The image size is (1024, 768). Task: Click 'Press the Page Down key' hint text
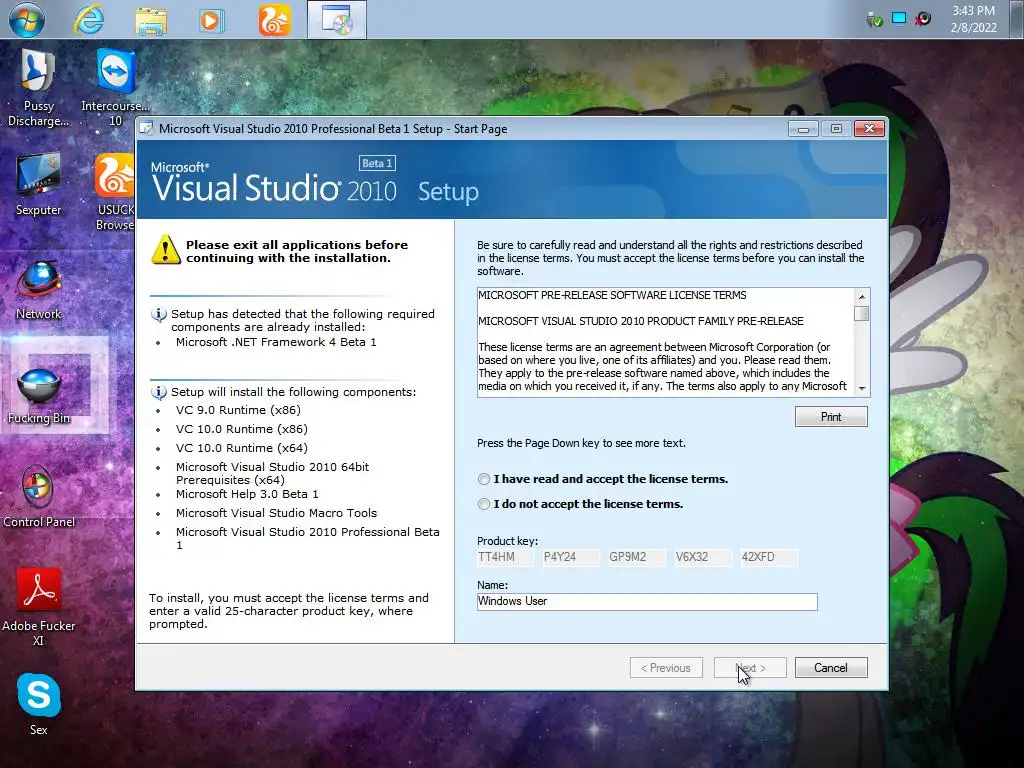581,443
